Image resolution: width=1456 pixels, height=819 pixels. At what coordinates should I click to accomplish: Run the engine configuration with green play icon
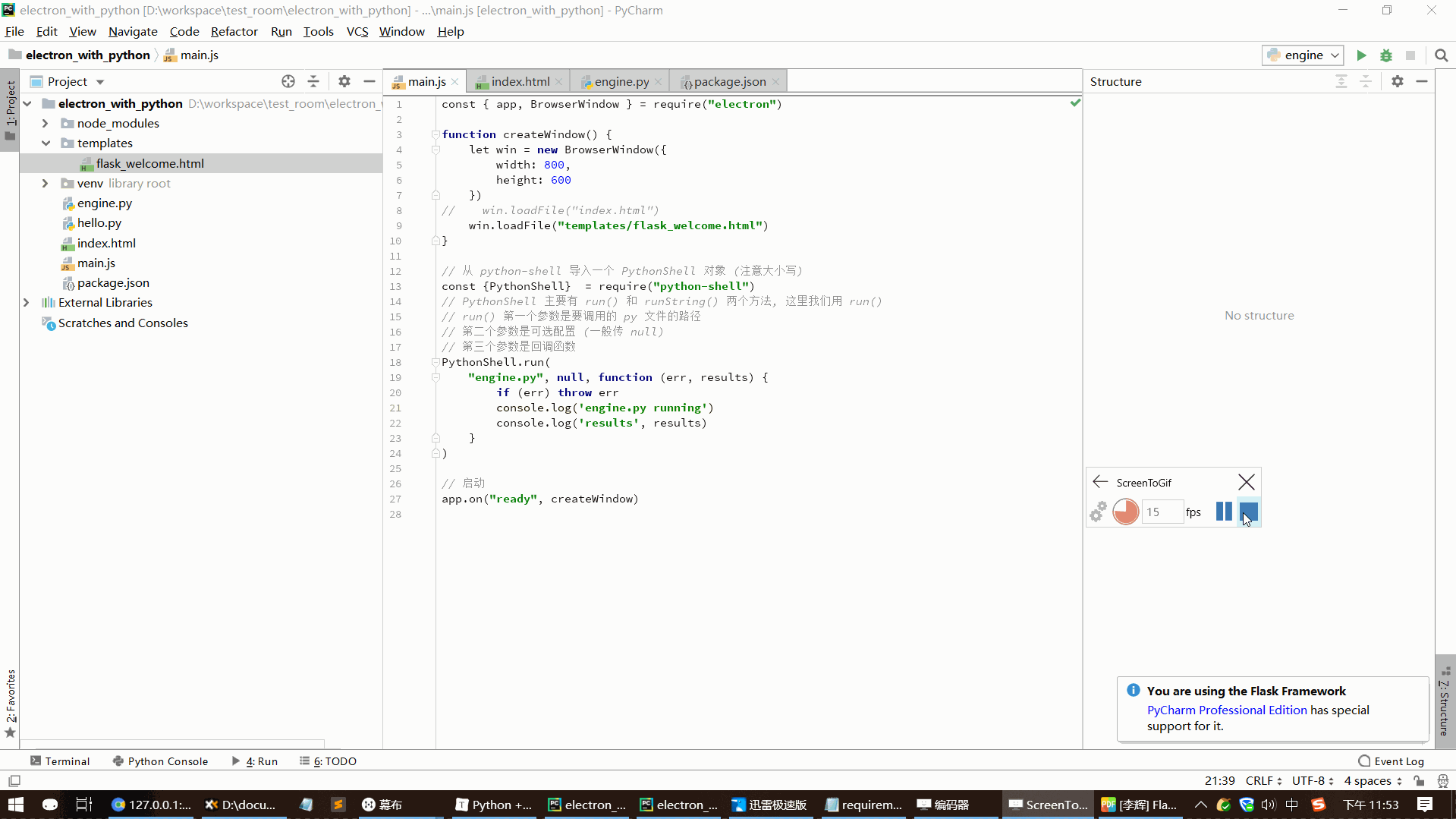click(x=1361, y=55)
